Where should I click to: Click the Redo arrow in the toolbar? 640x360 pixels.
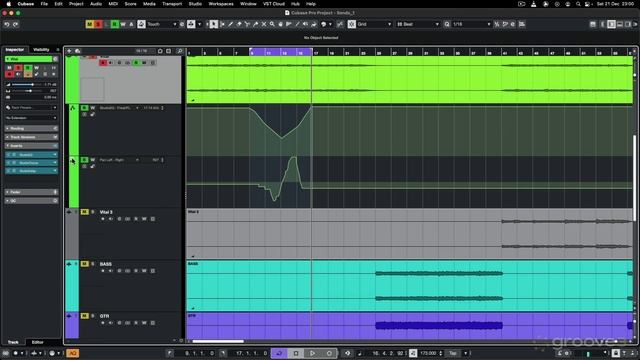(x=16, y=24)
